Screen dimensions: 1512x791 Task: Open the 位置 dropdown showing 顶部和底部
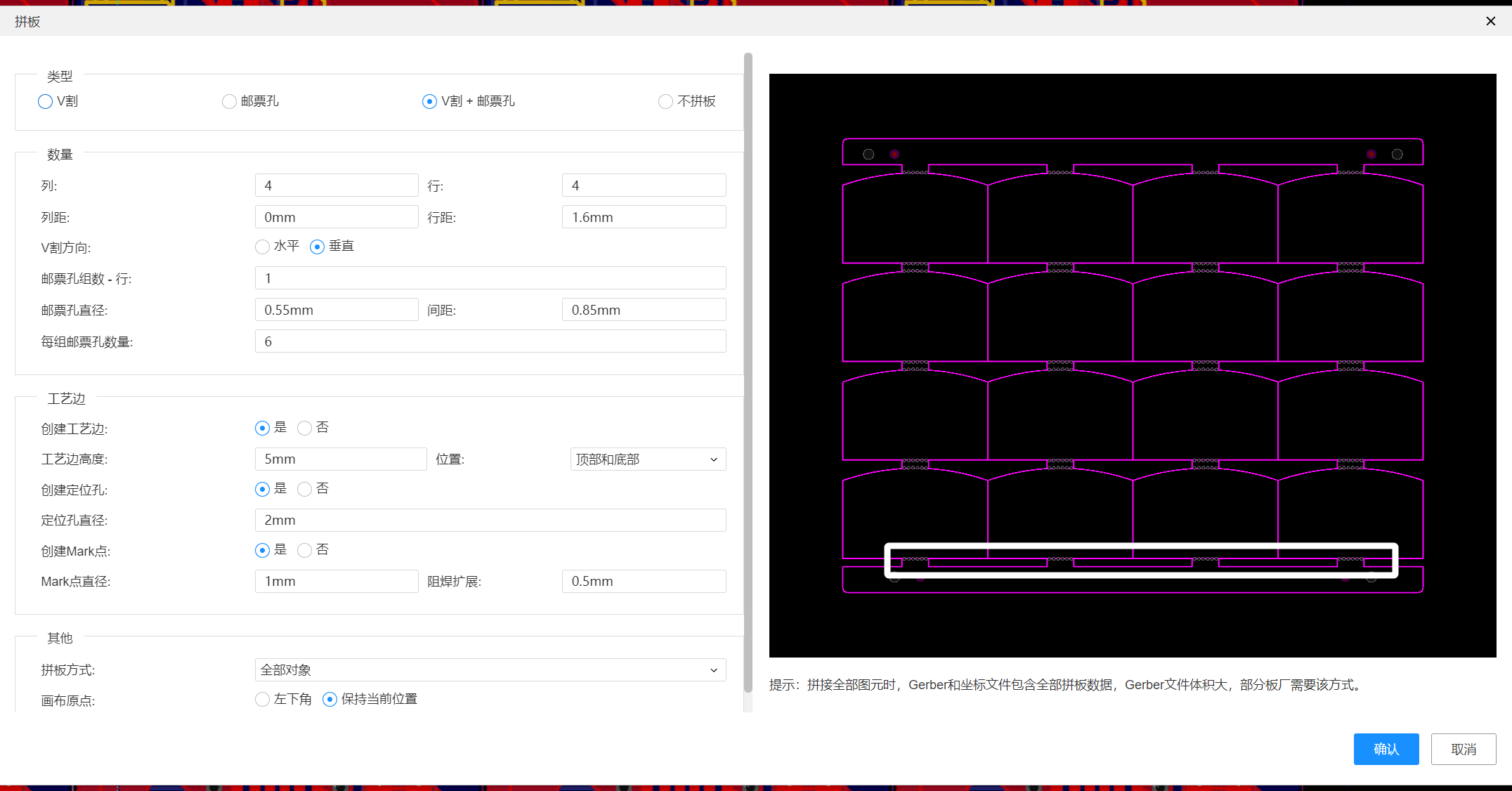pyautogui.click(x=647, y=459)
